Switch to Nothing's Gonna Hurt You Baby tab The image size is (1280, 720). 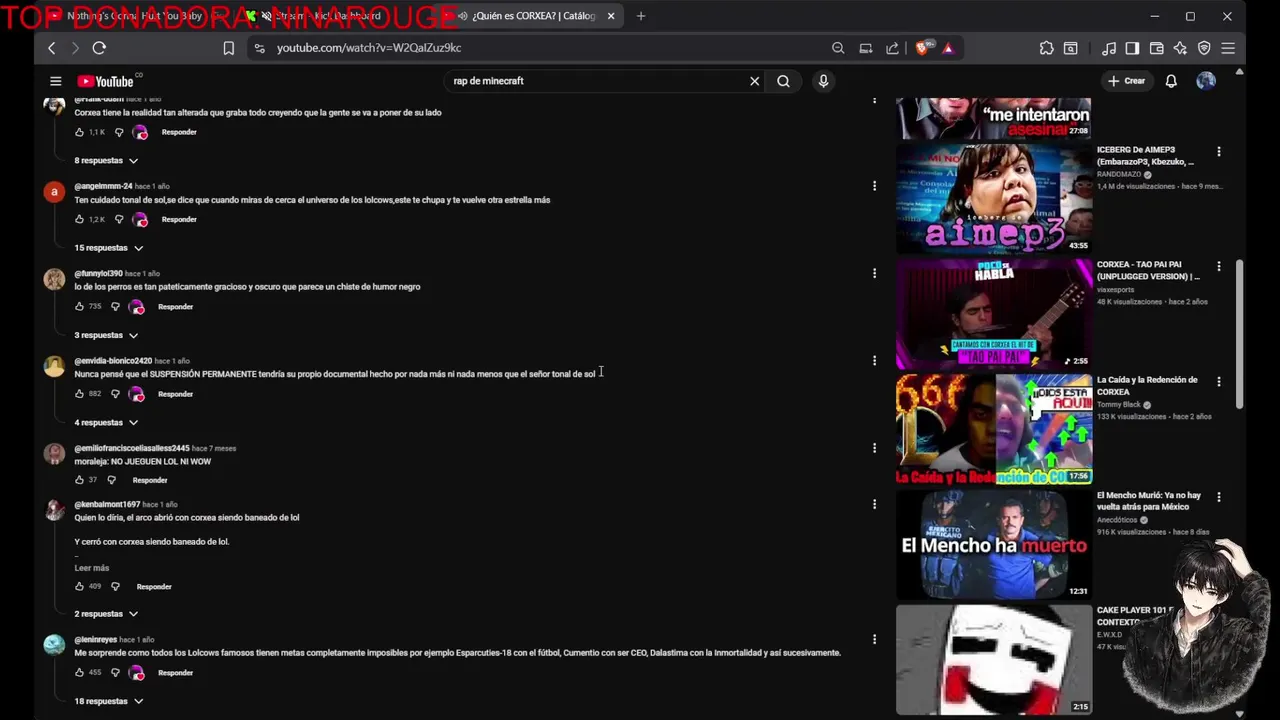pyautogui.click(x=137, y=16)
